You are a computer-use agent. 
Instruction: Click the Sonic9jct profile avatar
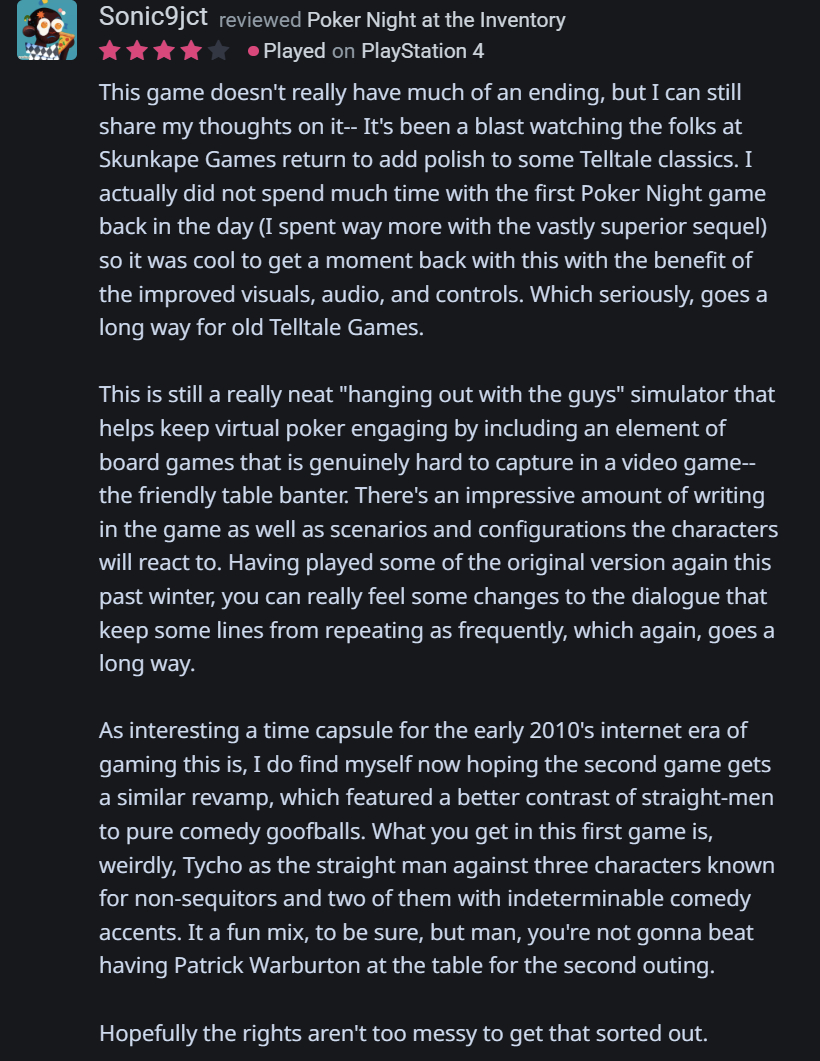point(47,30)
